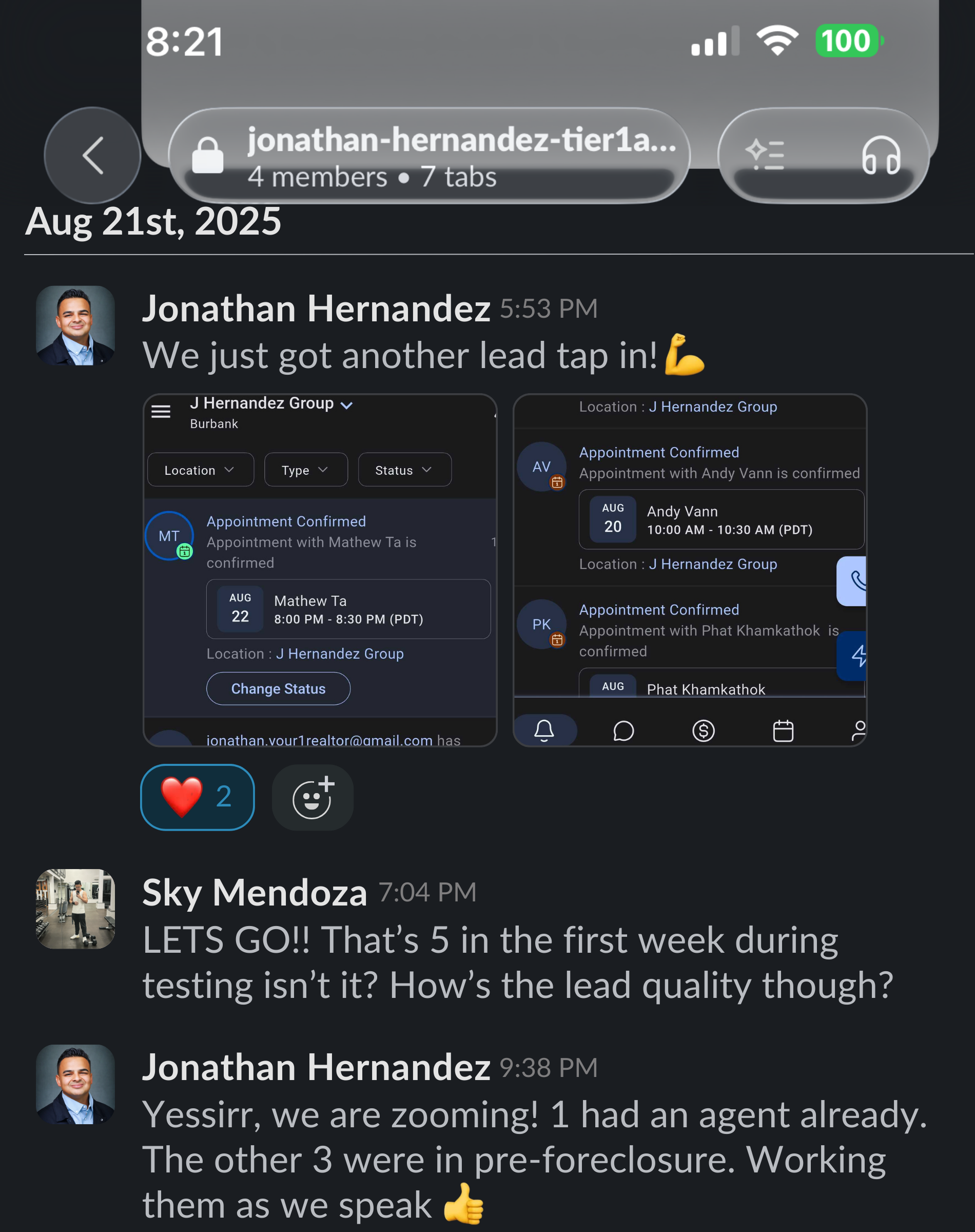The height and width of the screenshot is (1232, 975).
Task: Add a reaction with smiley-plus icon
Action: point(313,797)
